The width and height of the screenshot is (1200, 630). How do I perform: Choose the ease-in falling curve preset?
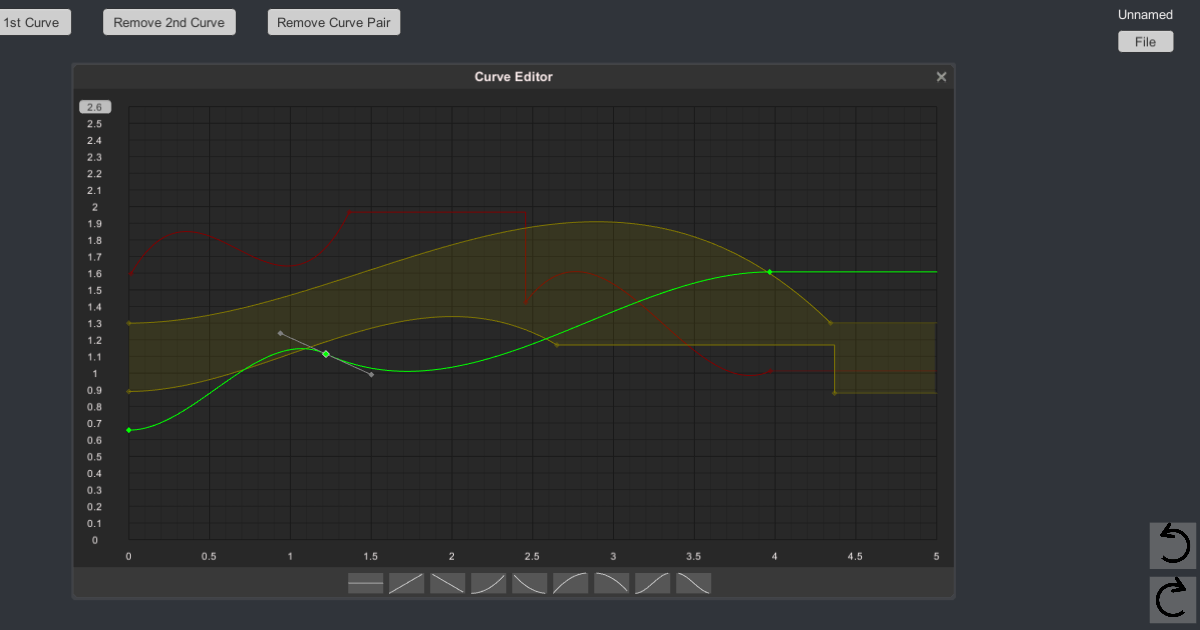(611, 582)
